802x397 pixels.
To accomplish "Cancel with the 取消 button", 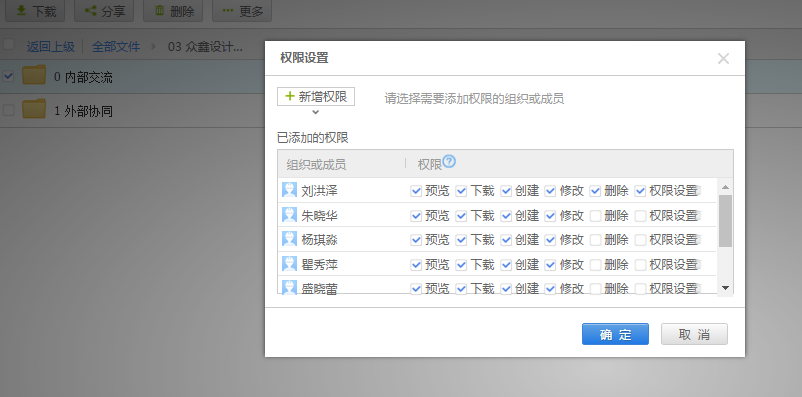I will point(694,334).
